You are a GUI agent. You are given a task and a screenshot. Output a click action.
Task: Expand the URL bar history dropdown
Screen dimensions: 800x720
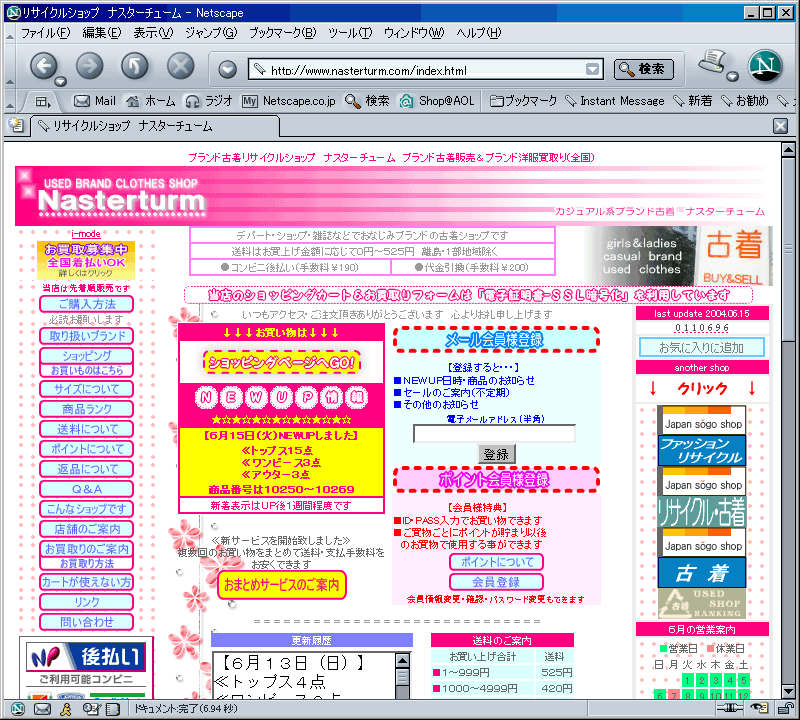[592, 69]
